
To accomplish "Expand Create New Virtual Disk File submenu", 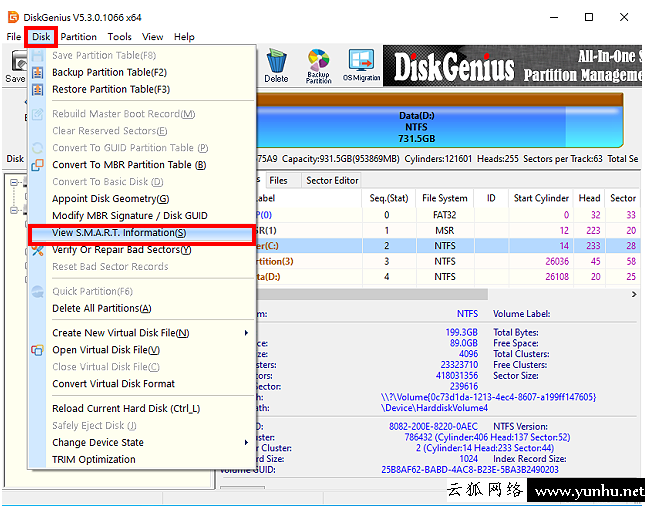I will pos(246,333).
